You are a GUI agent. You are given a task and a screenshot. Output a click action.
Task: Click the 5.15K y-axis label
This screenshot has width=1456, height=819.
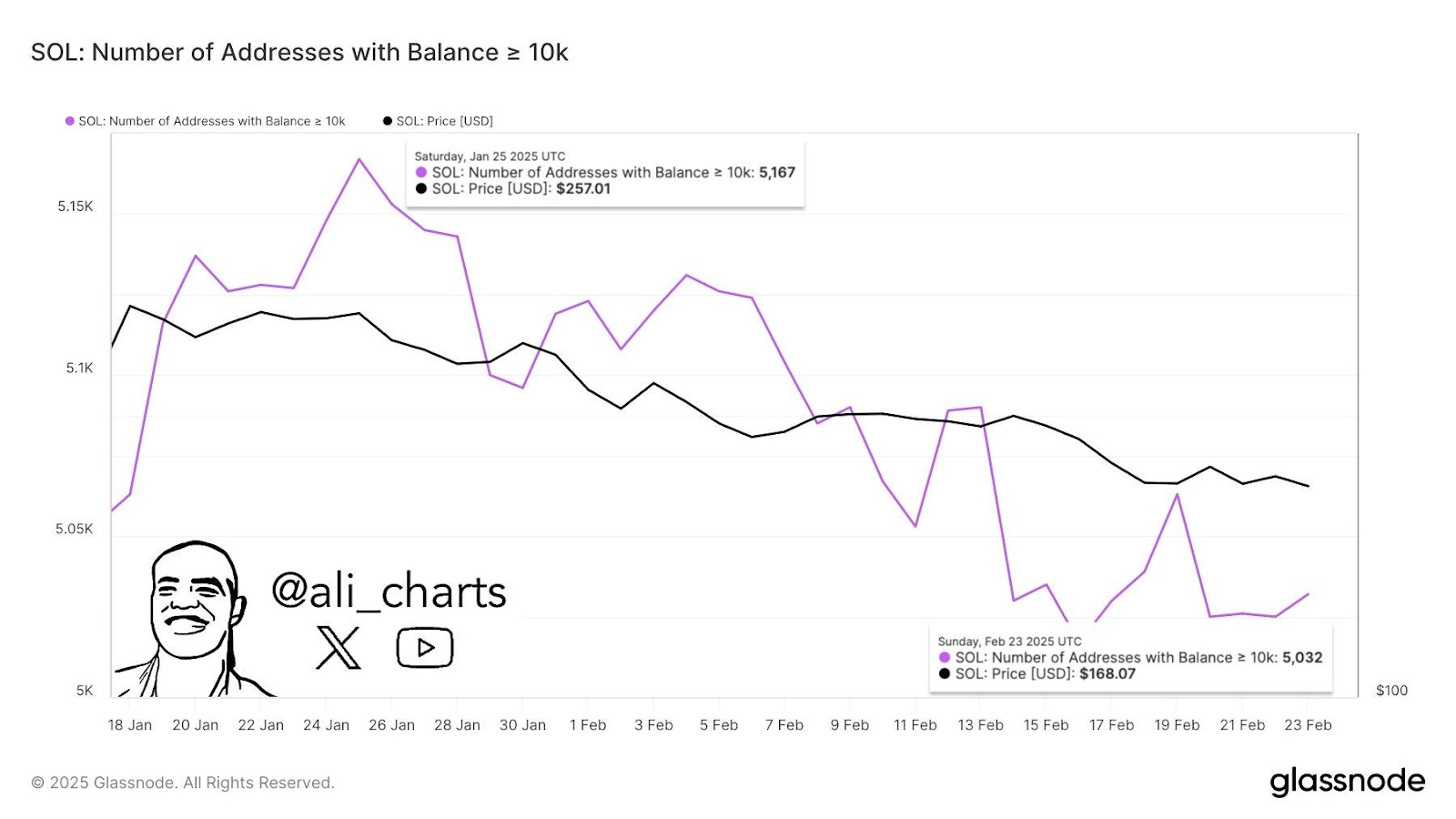click(76, 207)
